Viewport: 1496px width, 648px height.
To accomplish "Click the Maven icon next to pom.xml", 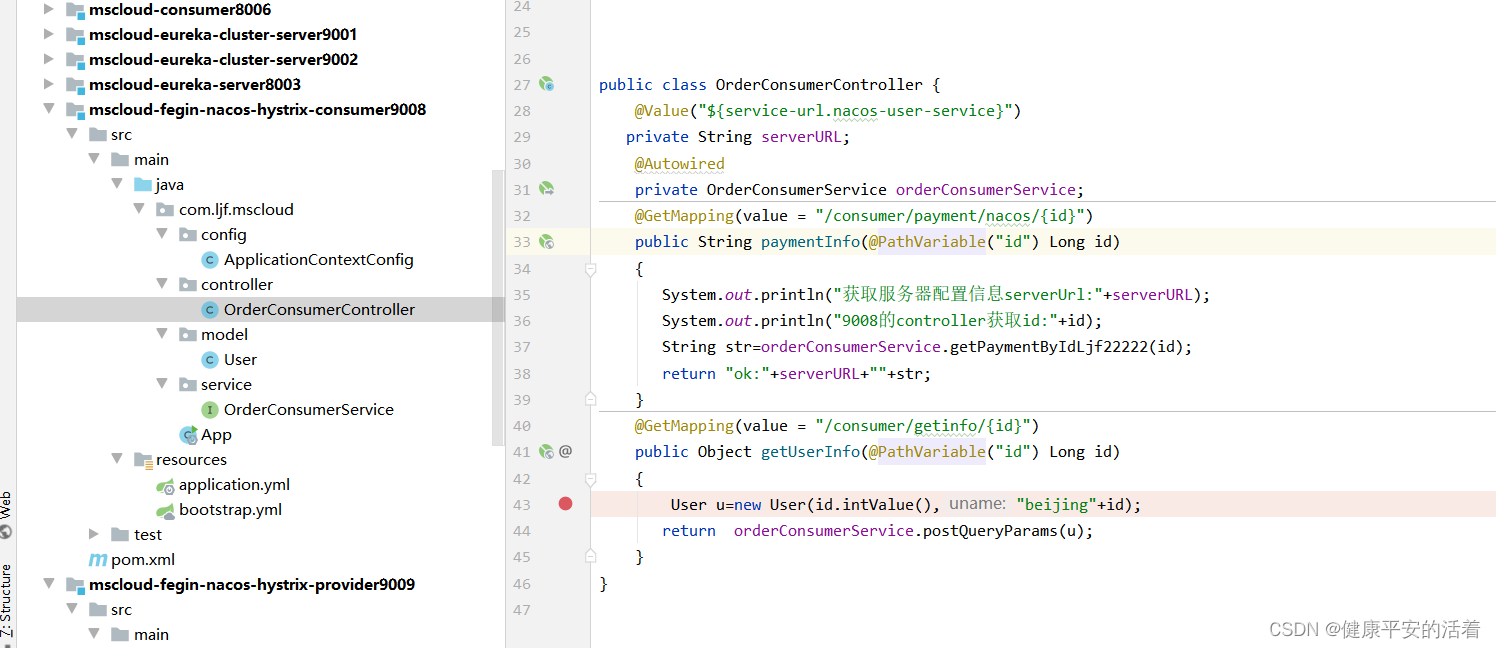I will coord(97,559).
